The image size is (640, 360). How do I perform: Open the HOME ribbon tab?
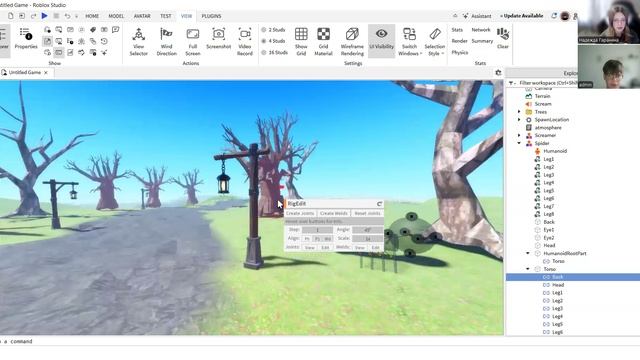point(92,16)
